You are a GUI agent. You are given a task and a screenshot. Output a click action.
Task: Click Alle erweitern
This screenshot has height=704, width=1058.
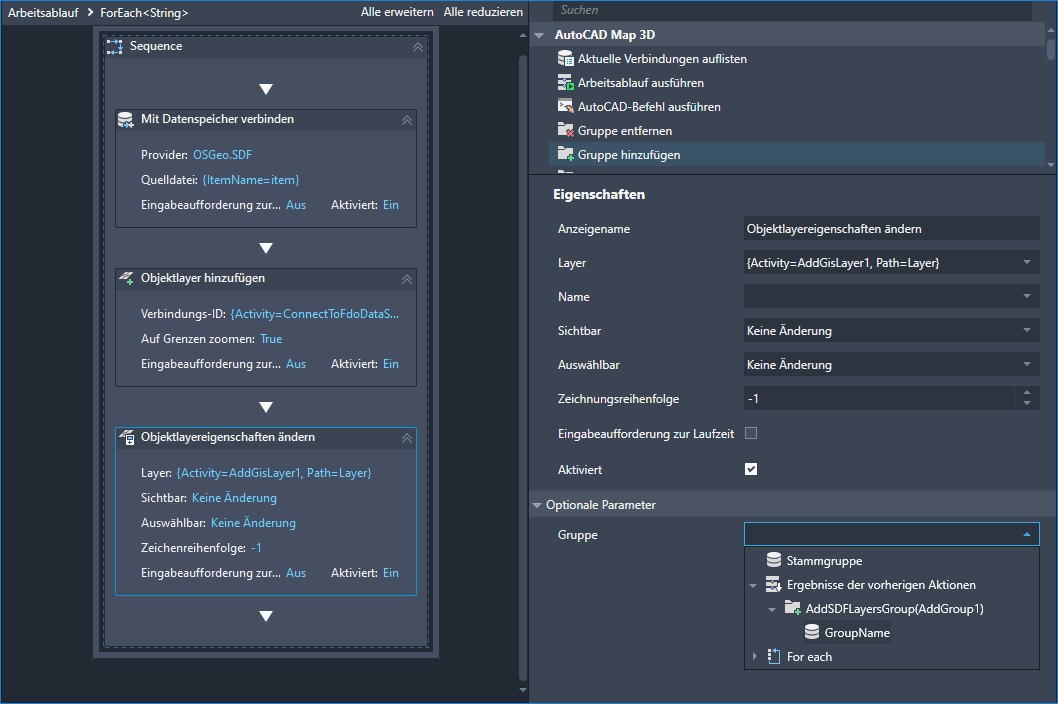point(397,12)
